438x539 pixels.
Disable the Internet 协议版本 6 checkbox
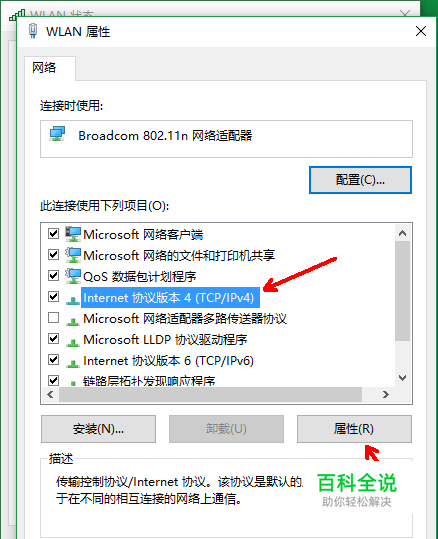53,360
